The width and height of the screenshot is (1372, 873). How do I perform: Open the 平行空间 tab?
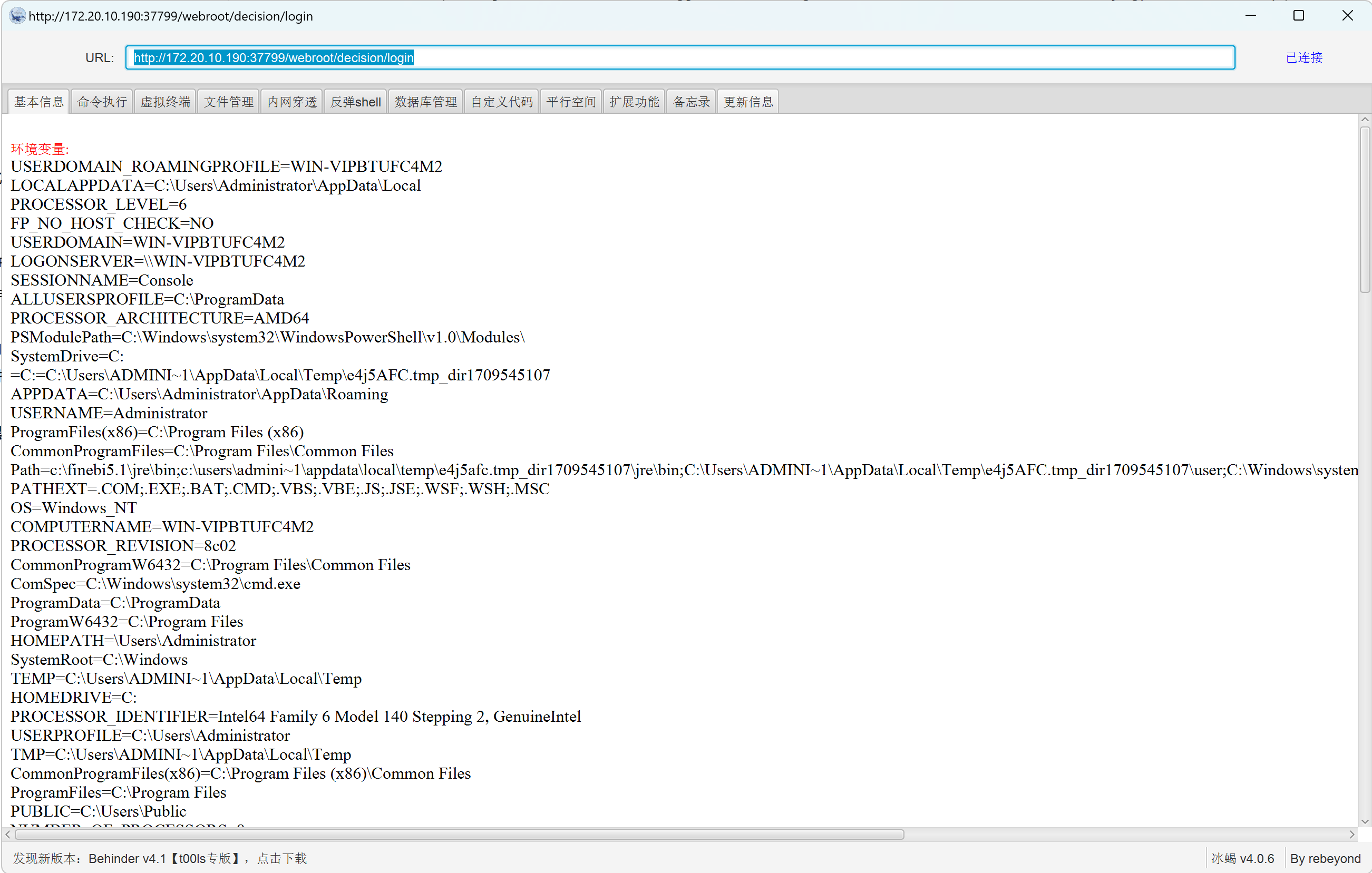(x=571, y=102)
